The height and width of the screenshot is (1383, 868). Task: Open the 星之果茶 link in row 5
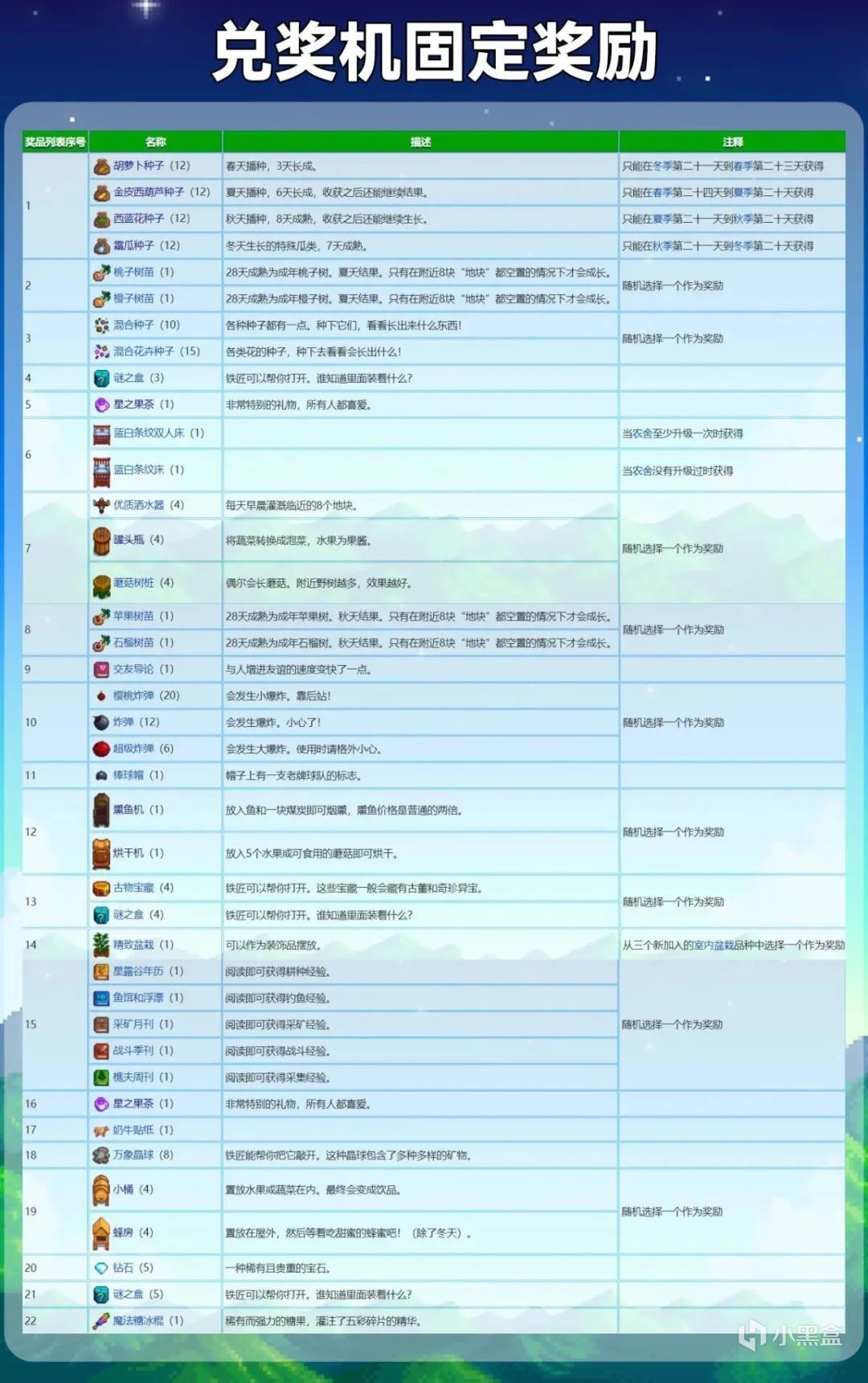point(133,404)
